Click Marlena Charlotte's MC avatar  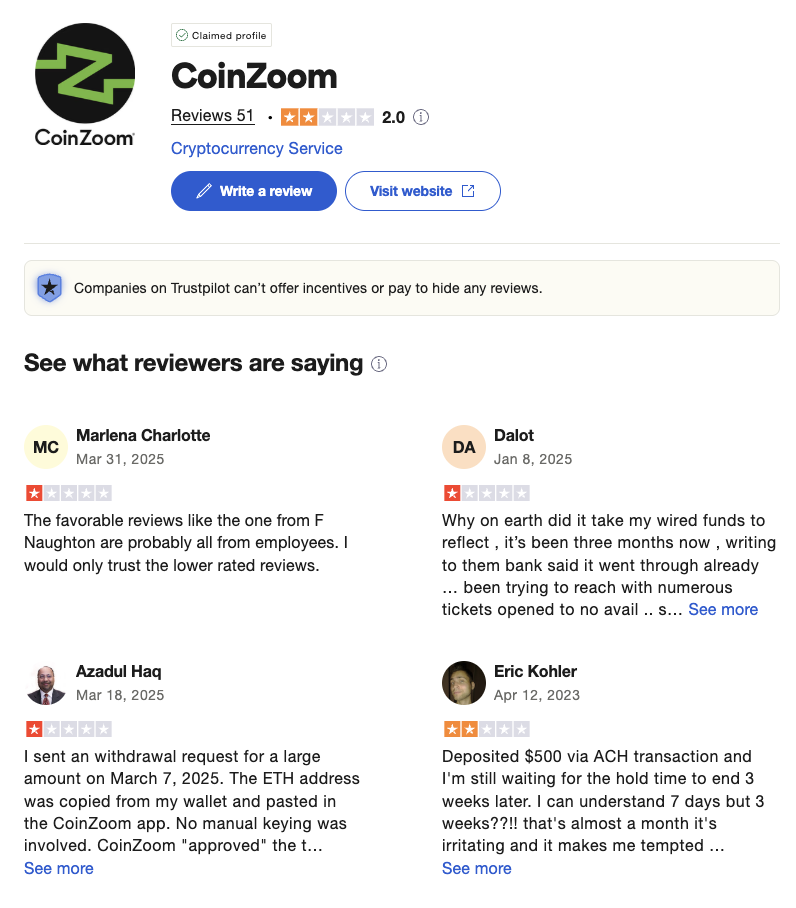(46, 447)
